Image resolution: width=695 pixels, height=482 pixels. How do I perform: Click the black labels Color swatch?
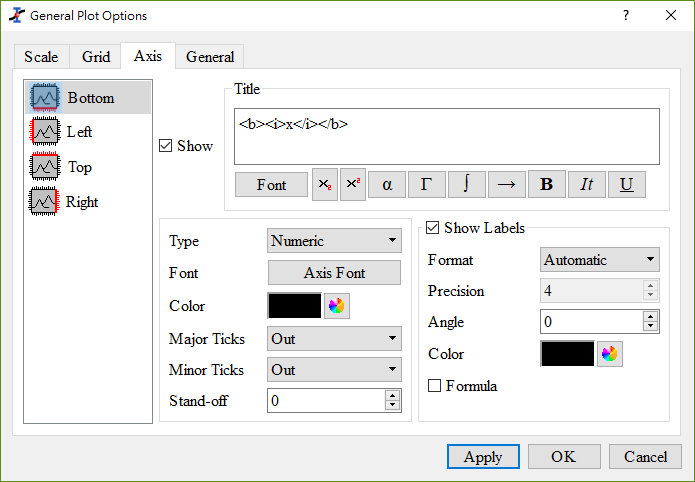[x=567, y=354]
